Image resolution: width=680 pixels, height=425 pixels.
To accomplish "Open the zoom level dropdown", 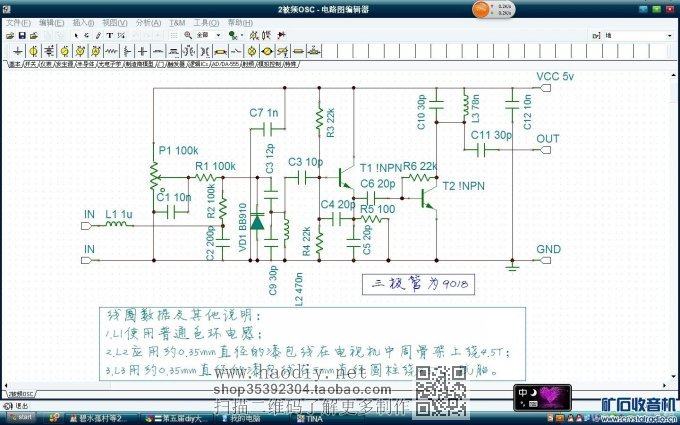I will 219,35.
